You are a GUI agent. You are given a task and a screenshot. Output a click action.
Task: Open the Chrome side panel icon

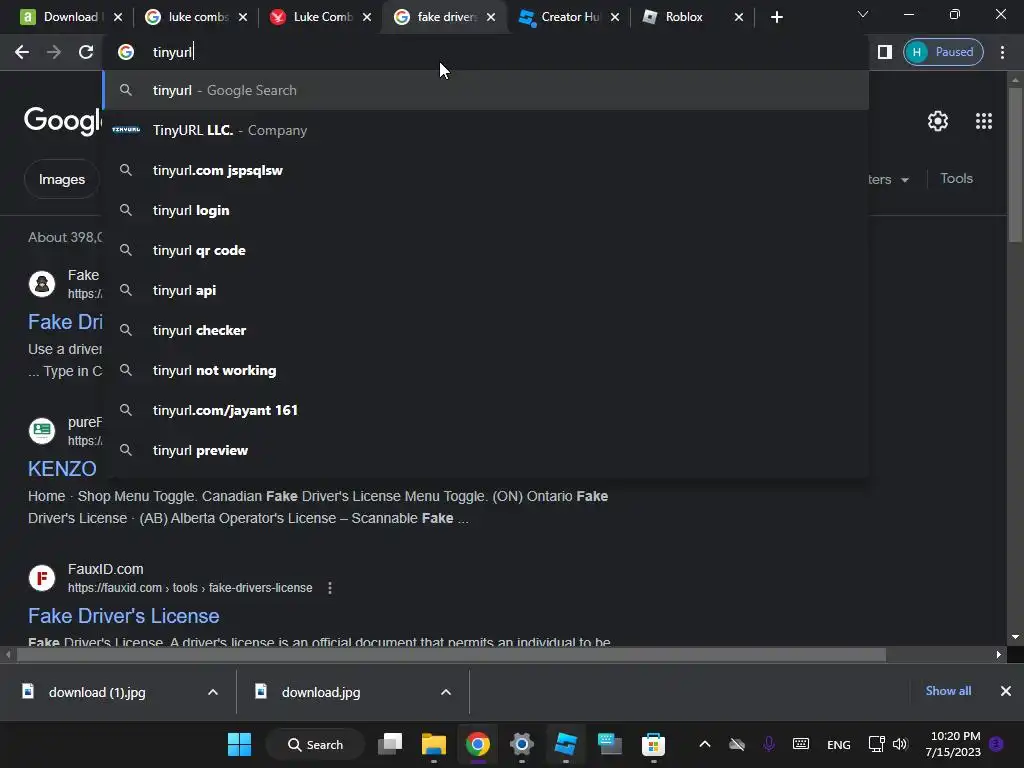(885, 52)
